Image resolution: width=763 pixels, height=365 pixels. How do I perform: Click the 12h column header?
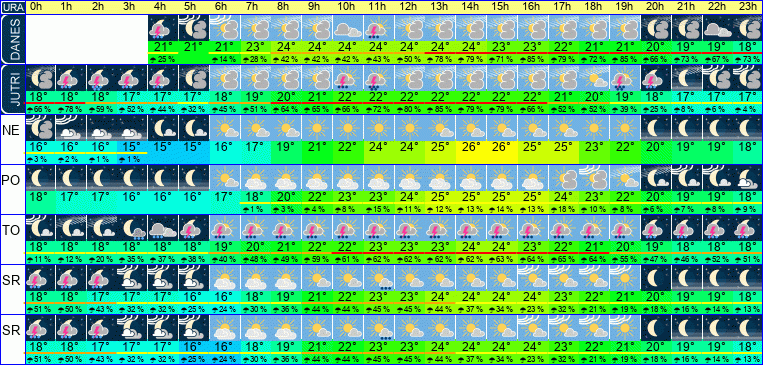point(410,7)
